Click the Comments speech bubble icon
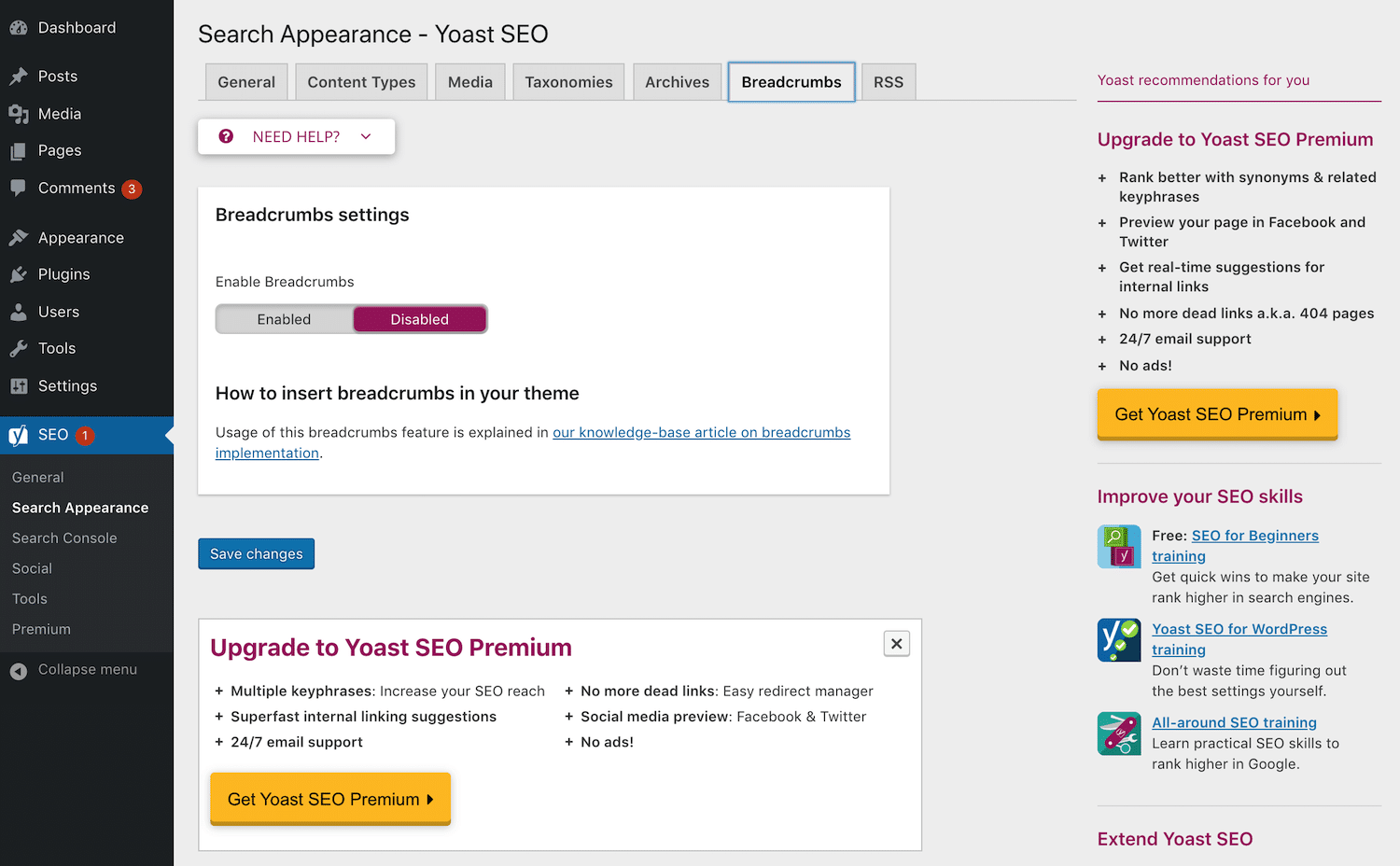 tap(19, 188)
